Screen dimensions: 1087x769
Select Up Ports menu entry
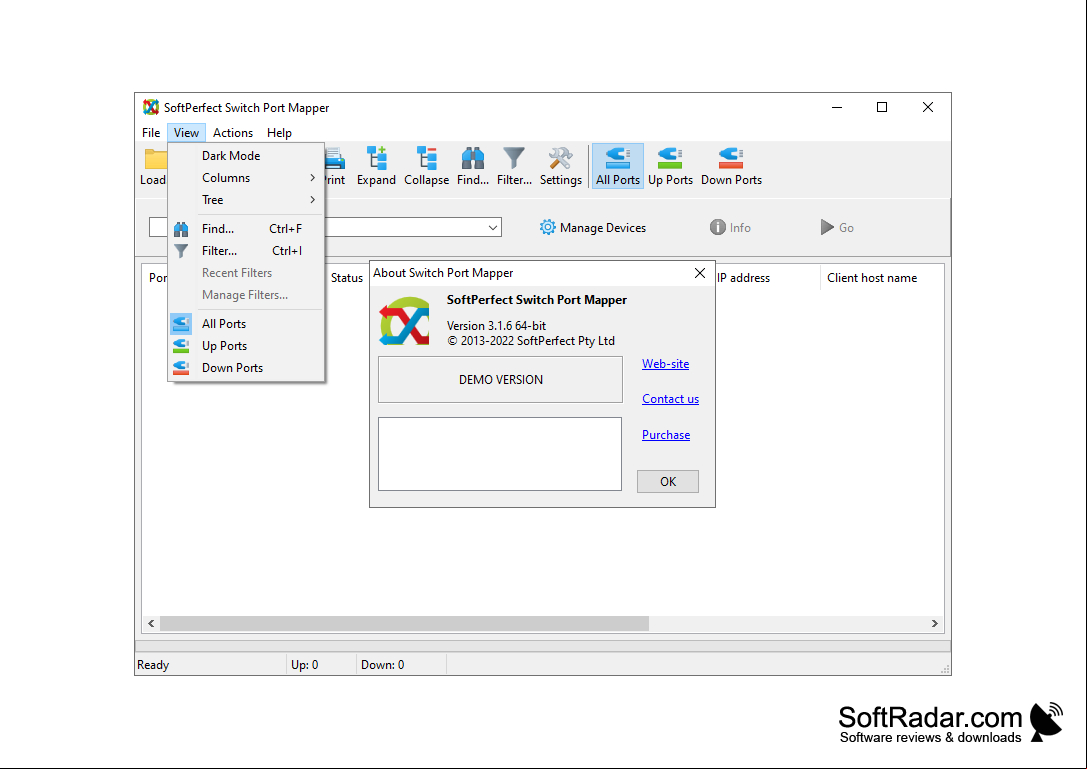click(x=246, y=346)
